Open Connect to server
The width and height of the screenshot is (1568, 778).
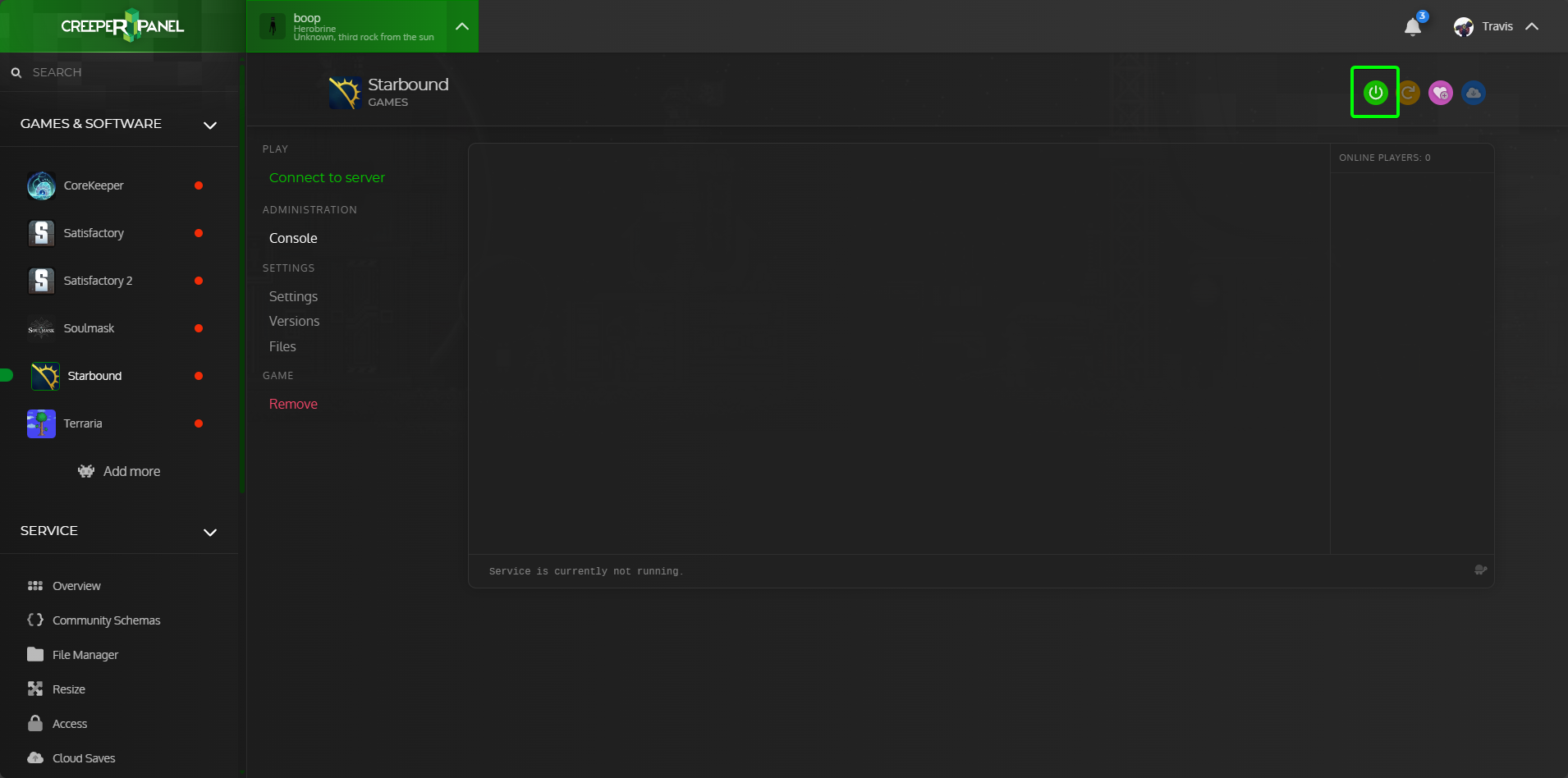pyautogui.click(x=327, y=177)
